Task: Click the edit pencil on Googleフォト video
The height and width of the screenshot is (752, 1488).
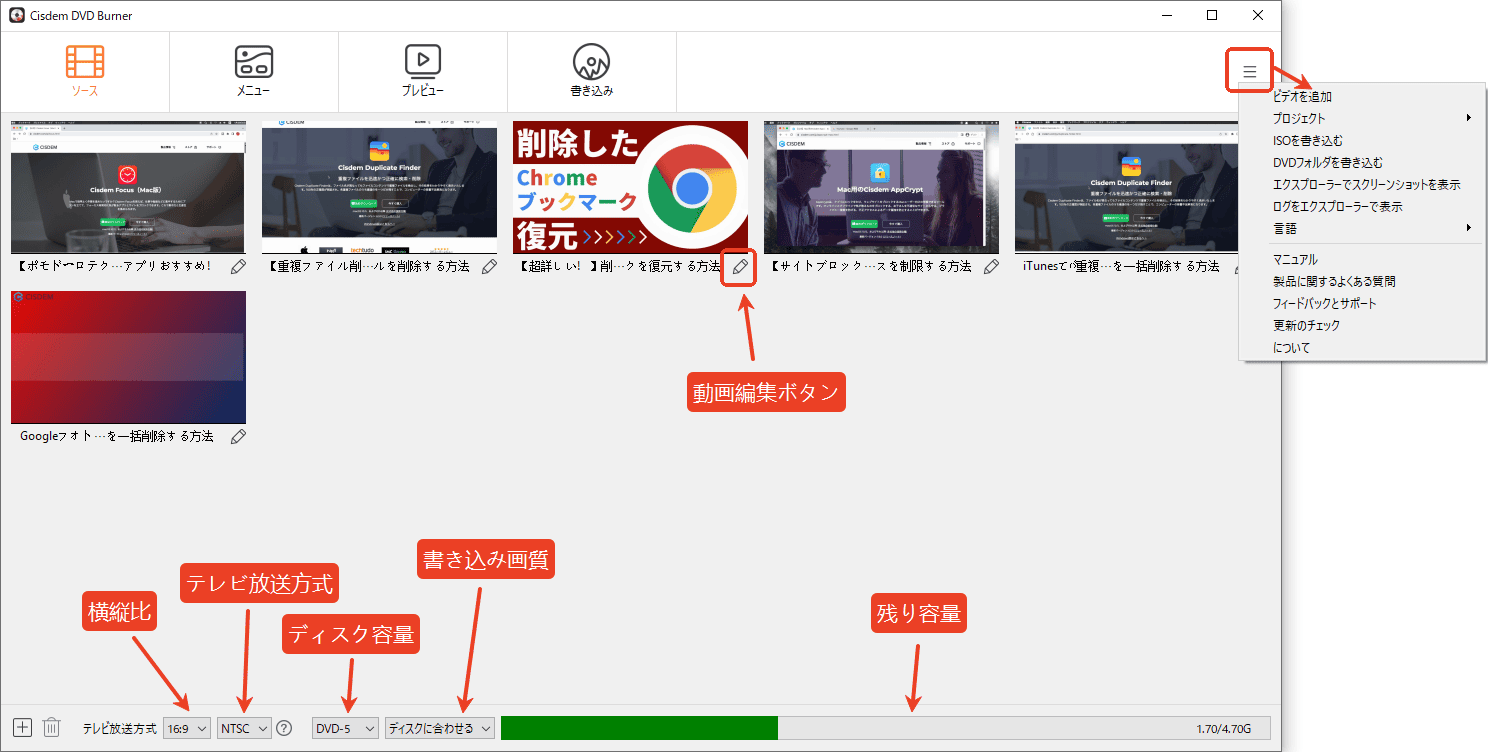Action: tap(238, 435)
